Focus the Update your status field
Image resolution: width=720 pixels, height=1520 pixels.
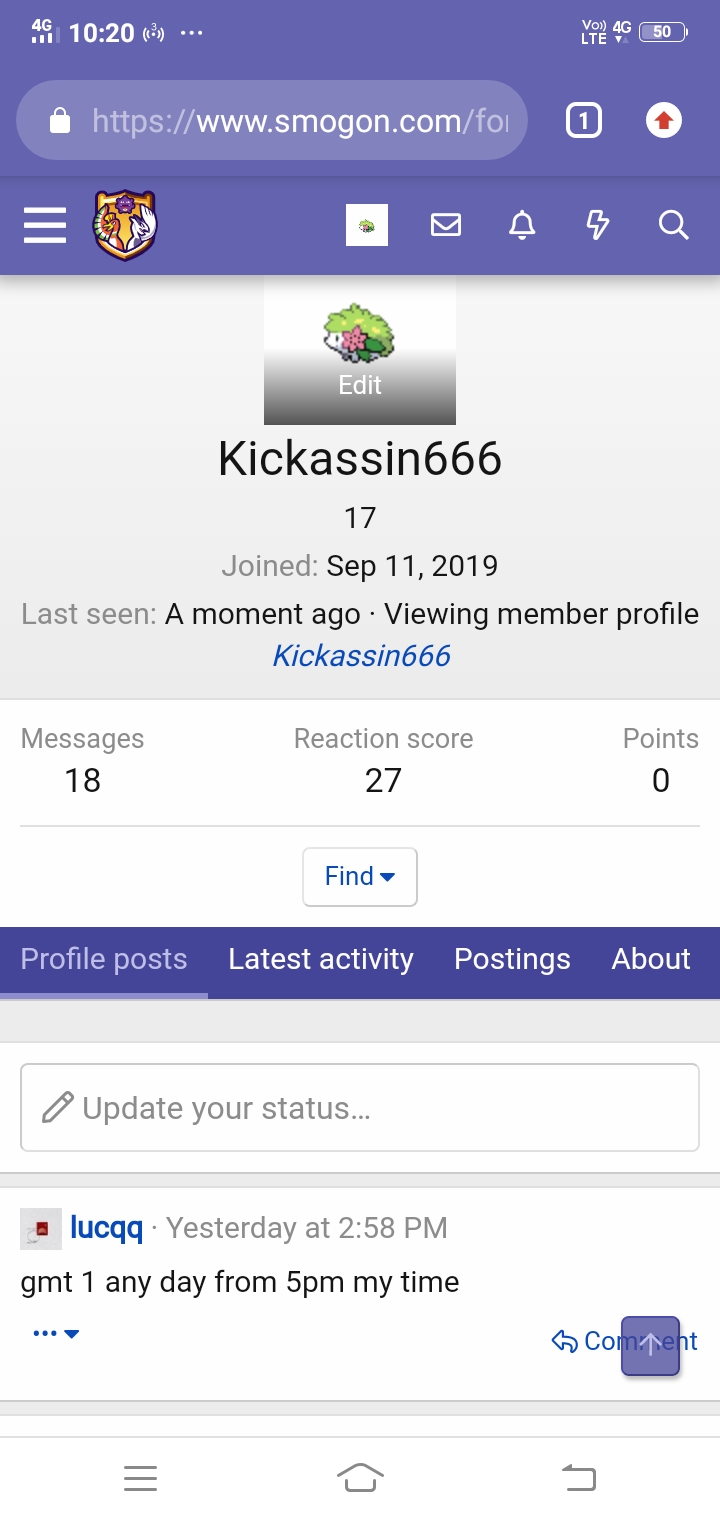point(360,1108)
